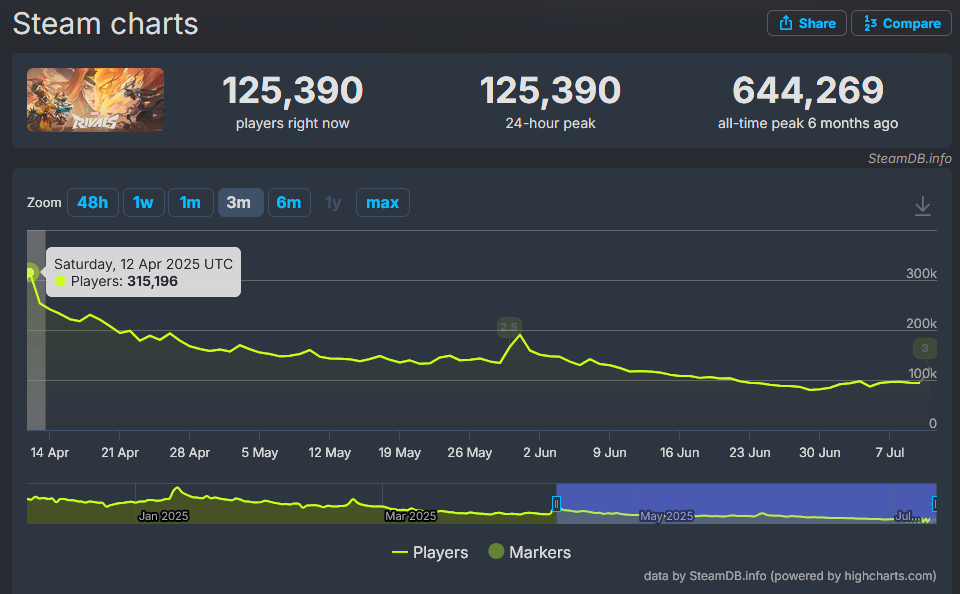The width and height of the screenshot is (960, 594).
Task: Click the 2.5 marker on the chart
Action: tap(509, 327)
